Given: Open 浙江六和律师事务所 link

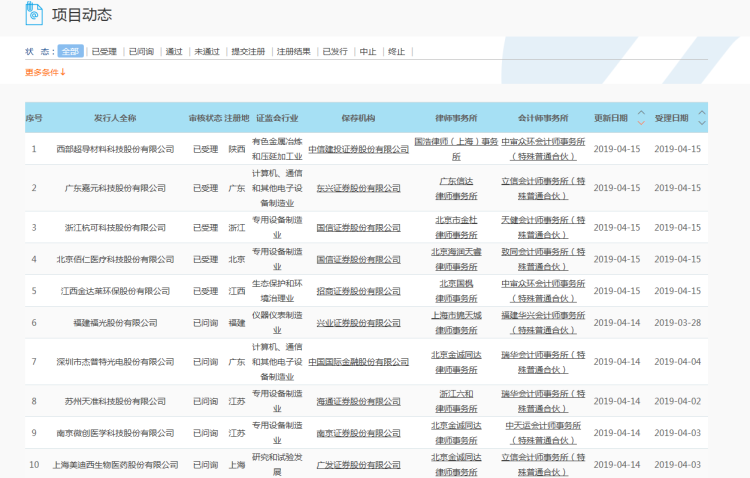Looking at the screenshot, I should (x=456, y=401).
